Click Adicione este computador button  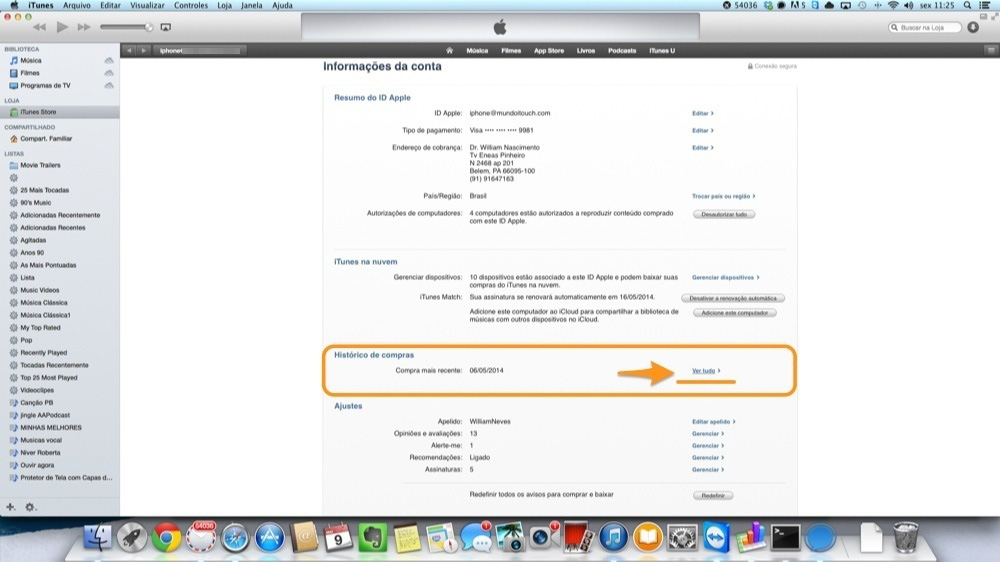coord(735,313)
